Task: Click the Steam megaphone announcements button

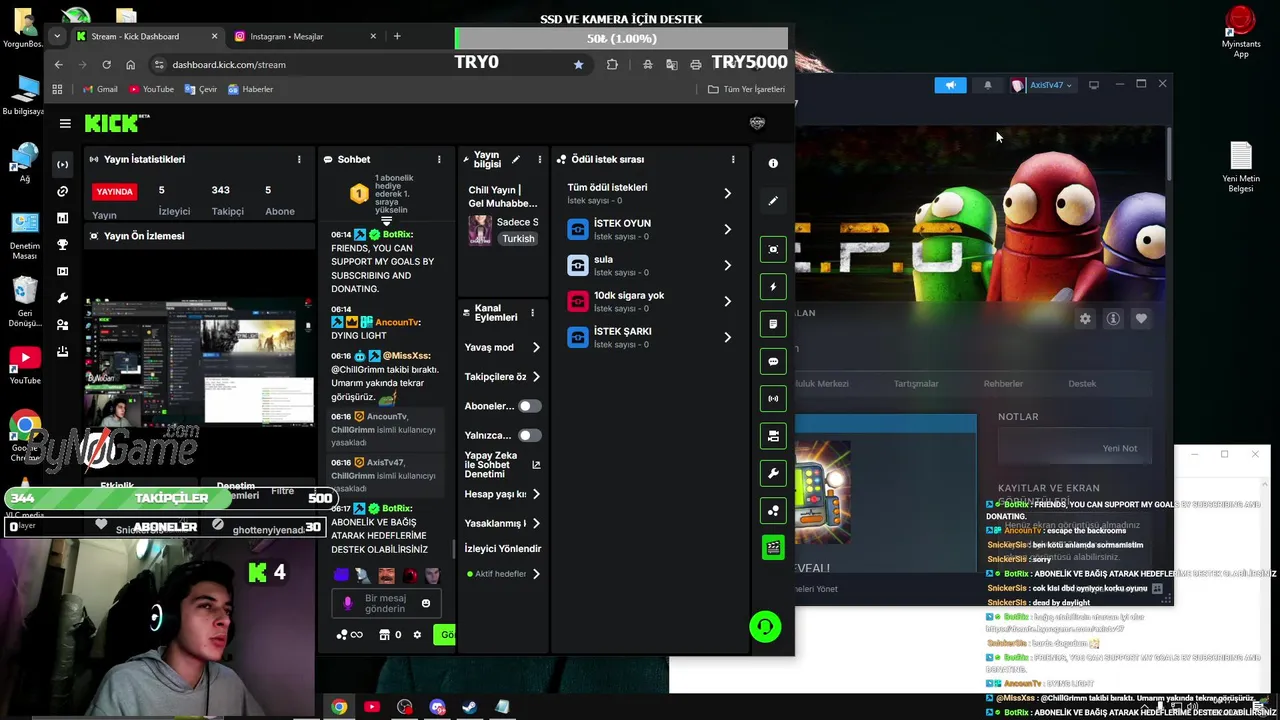Action: (x=951, y=85)
